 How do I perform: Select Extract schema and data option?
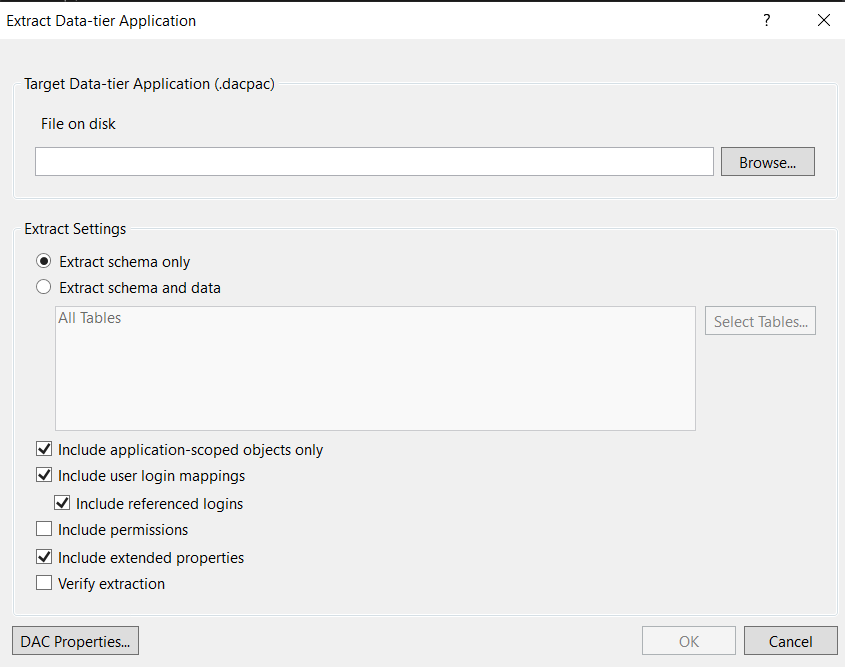(x=44, y=287)
